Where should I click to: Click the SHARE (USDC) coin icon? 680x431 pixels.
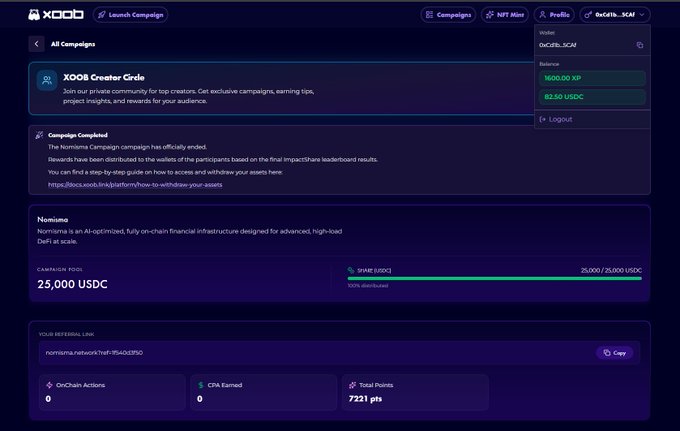(x=351, y=270)
